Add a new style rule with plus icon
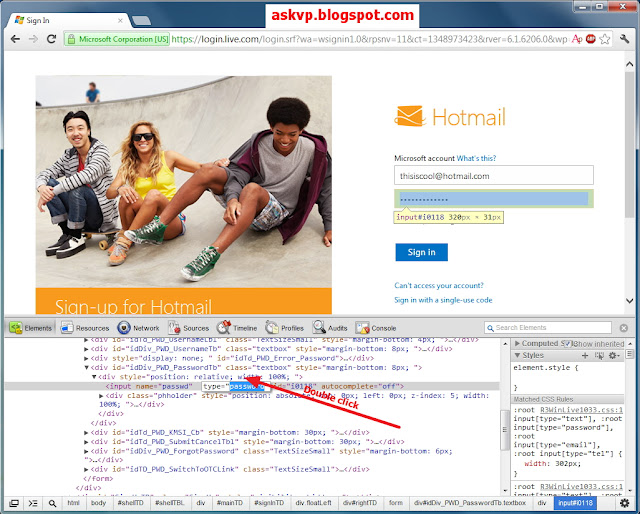Screen dimensions: 640x514 pyautogui.click(x=585, y=356)
